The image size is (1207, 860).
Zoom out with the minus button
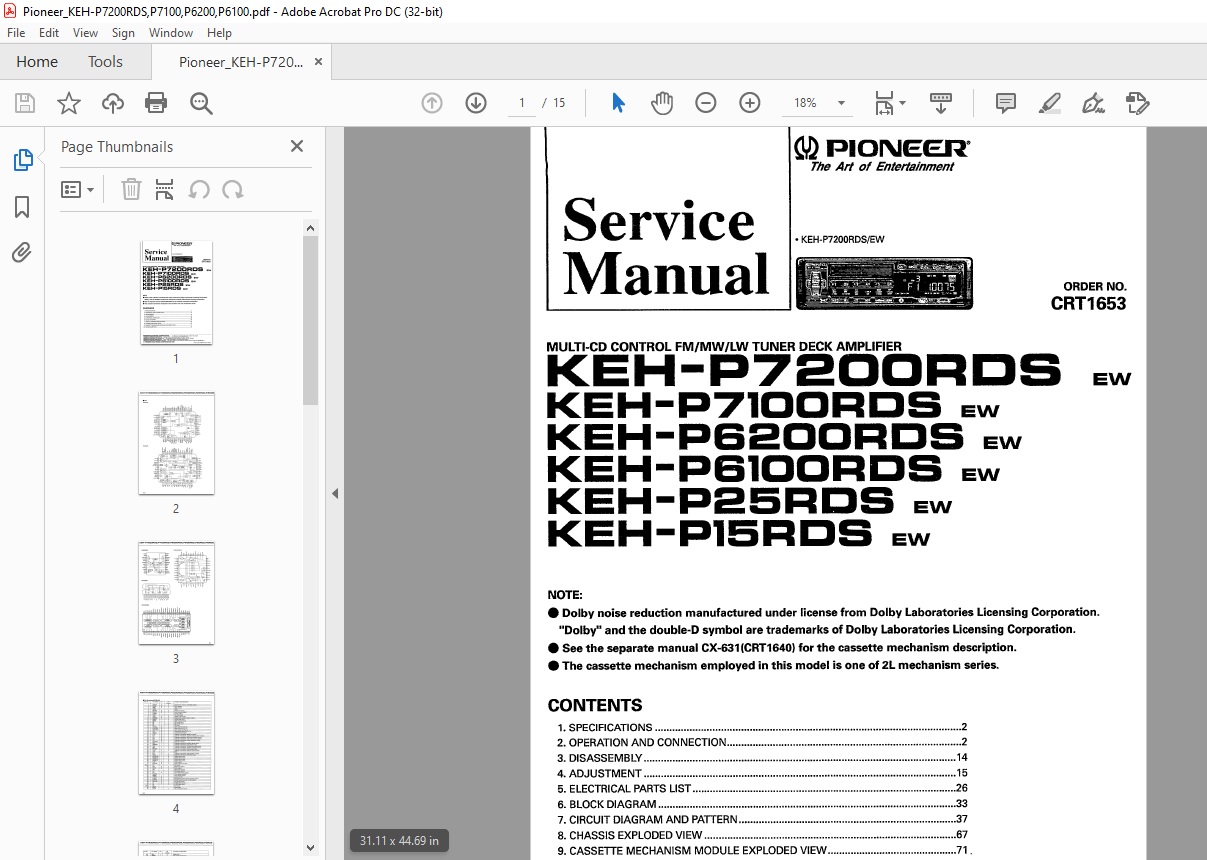click(x=706, y=103)
